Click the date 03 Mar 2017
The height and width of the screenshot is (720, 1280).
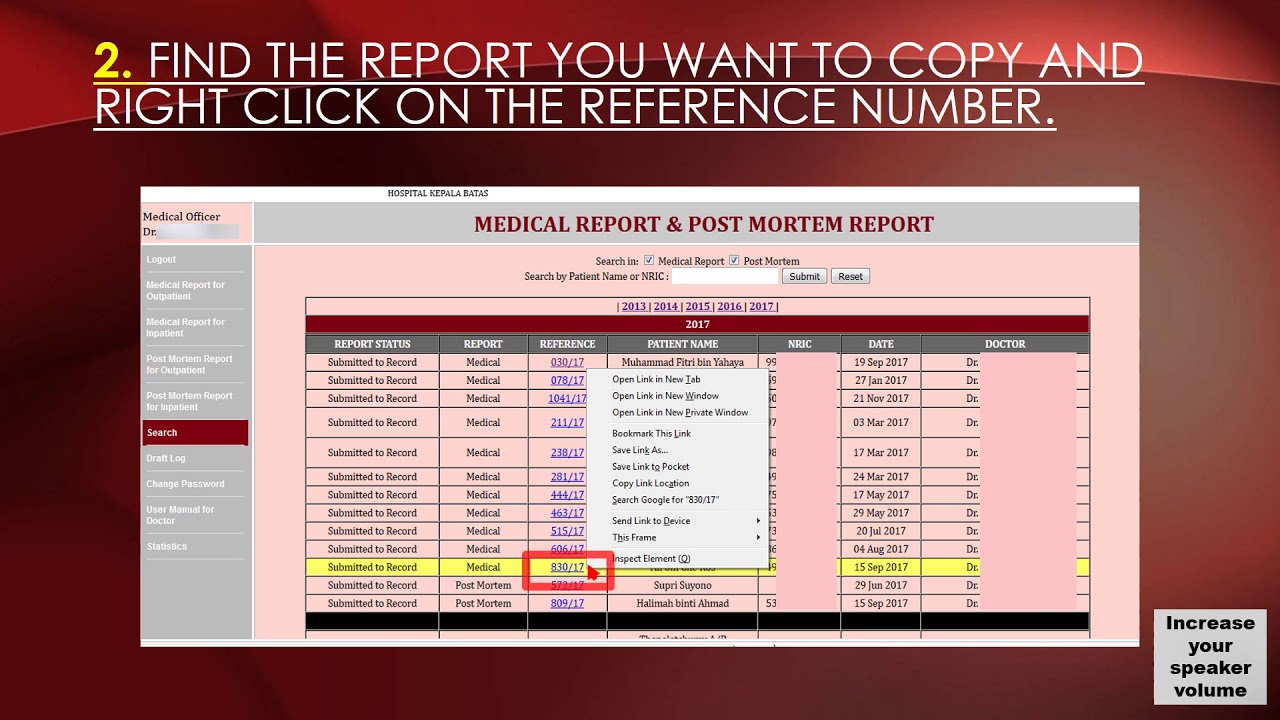(881, 423)
